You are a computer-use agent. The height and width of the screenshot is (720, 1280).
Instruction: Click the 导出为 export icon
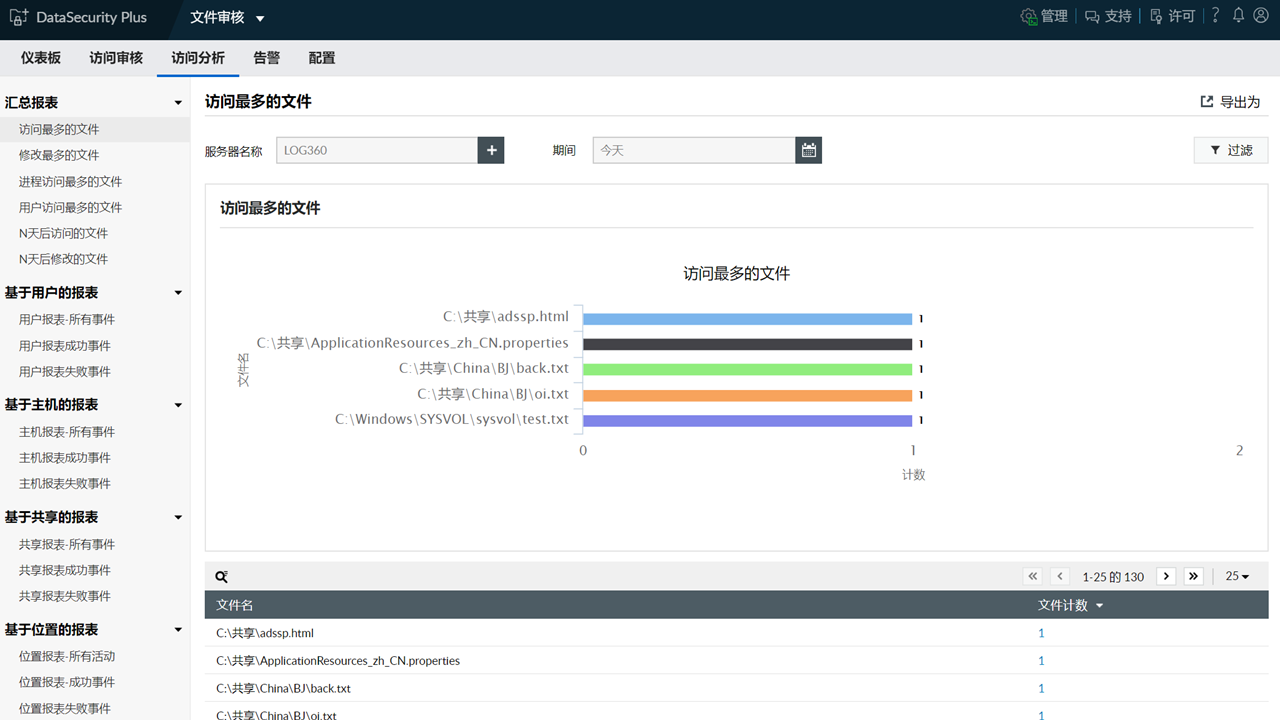click(1207, 101)
